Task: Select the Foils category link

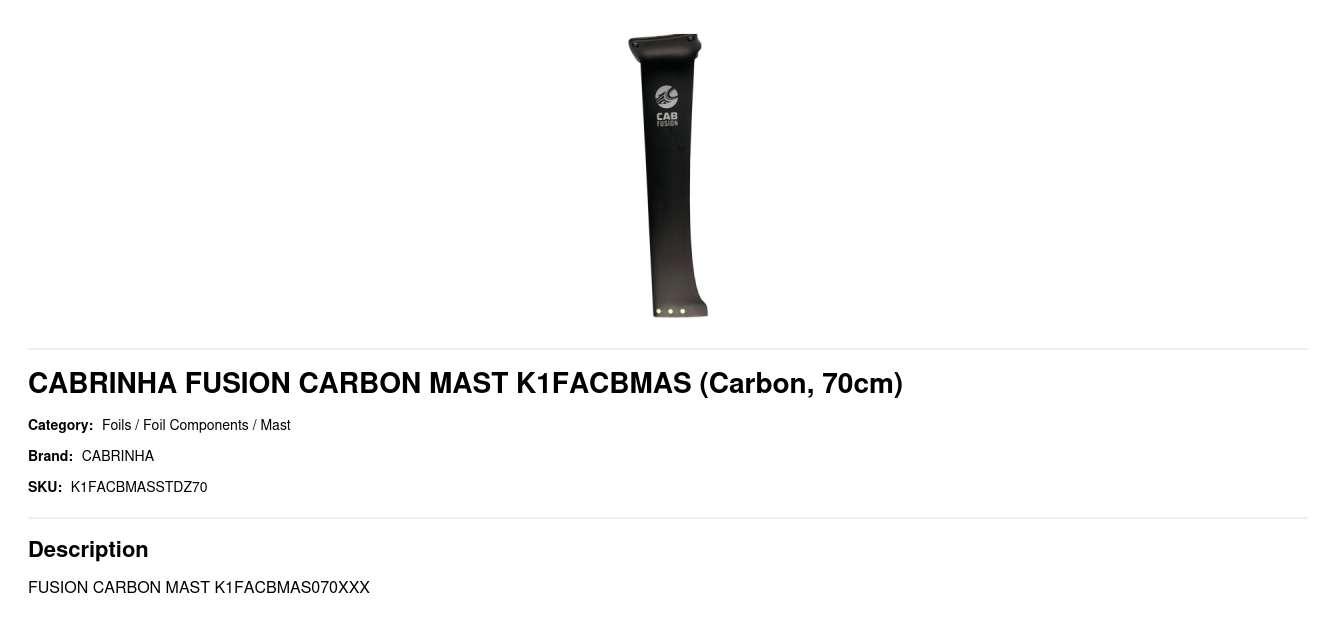Action: (x=116, y=425)
